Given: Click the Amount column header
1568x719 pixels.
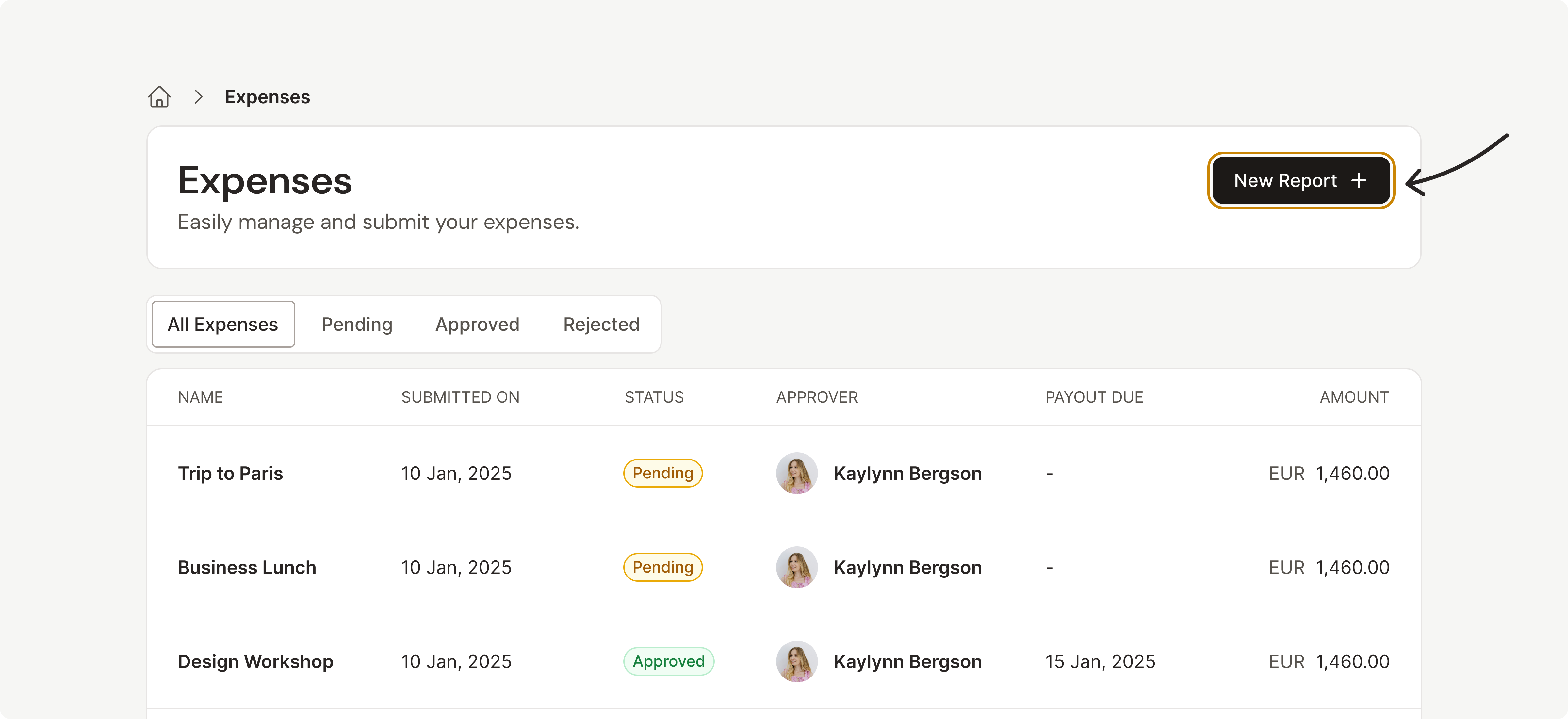Looking at the screenshot, I should point(1354,397).
